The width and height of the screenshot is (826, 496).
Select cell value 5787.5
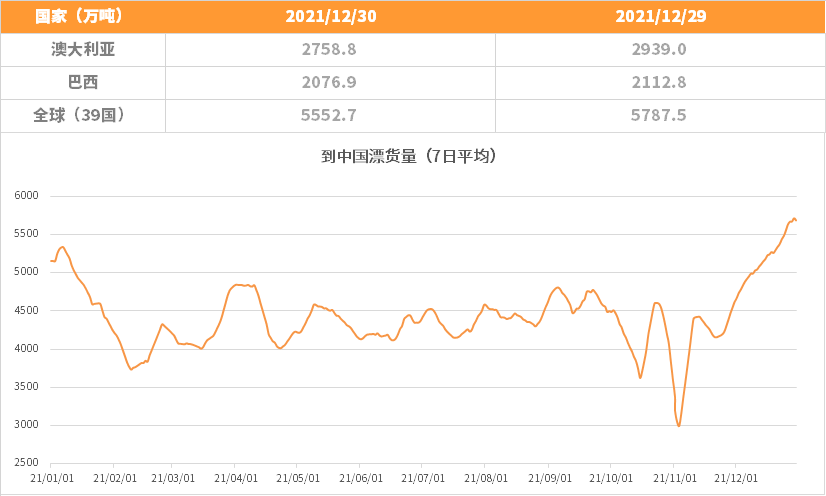click(x=658, y=115)
